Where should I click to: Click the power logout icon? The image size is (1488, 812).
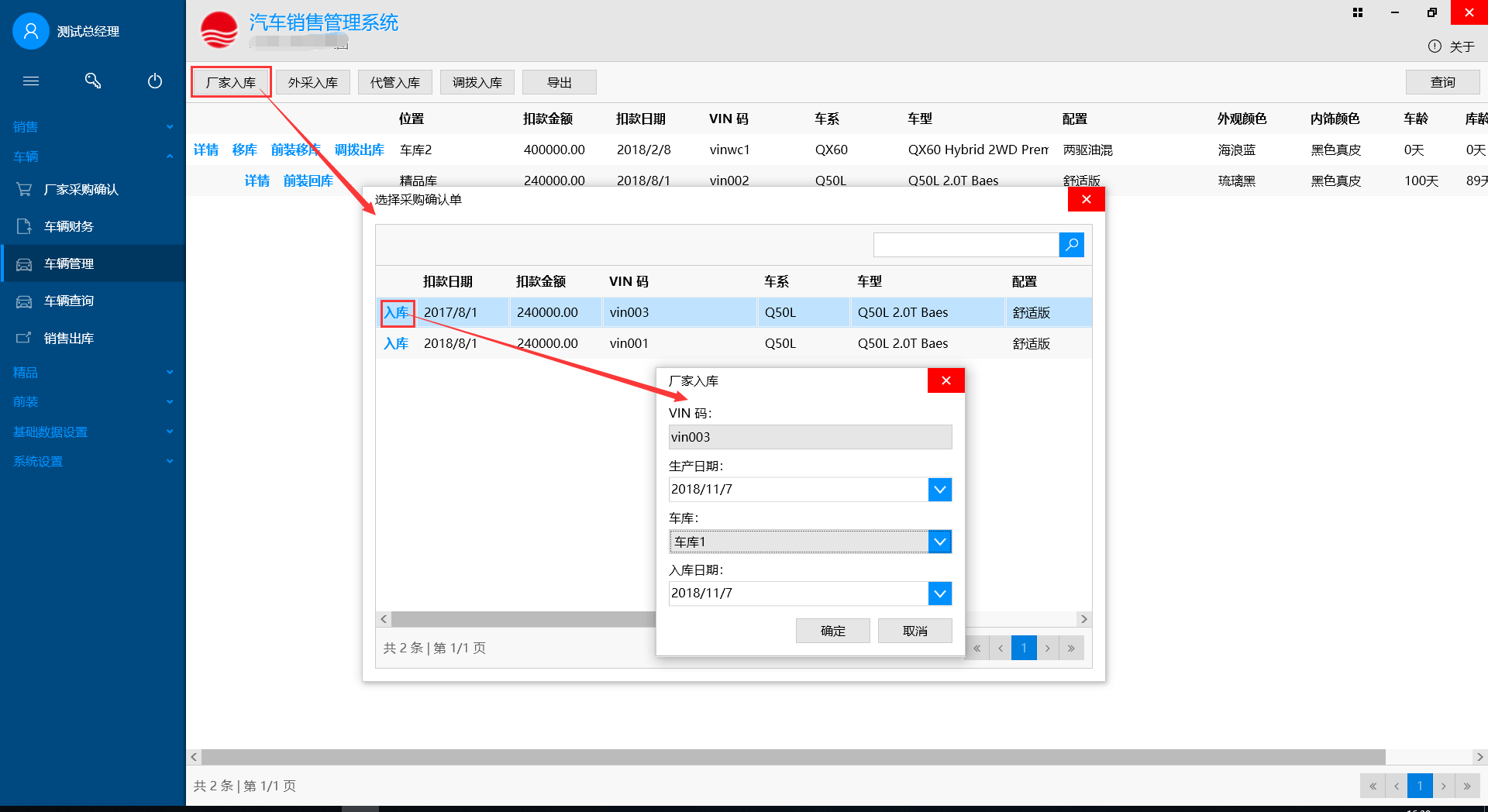[x=155, y=81]
